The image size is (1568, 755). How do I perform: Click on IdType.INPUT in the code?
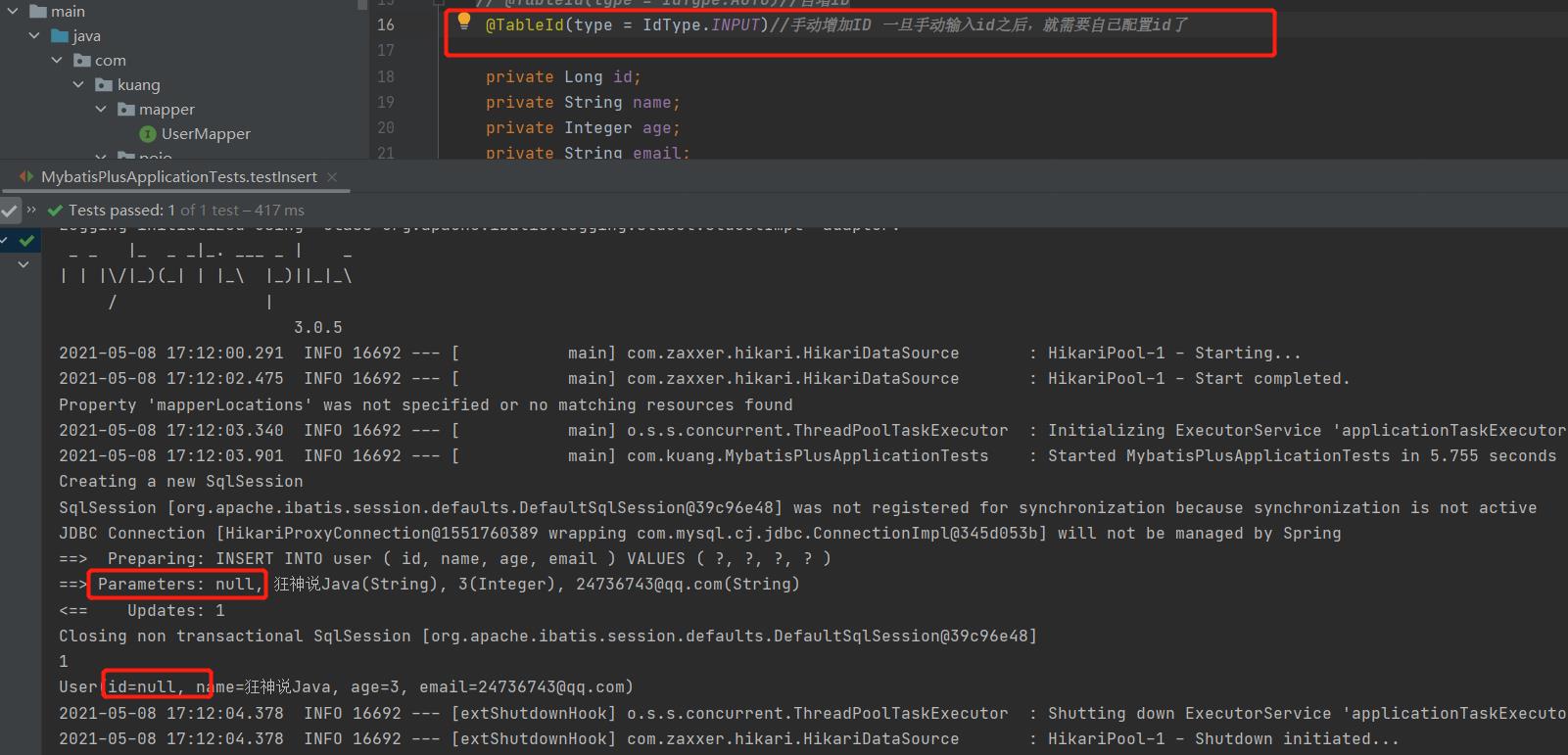point(701,25)
